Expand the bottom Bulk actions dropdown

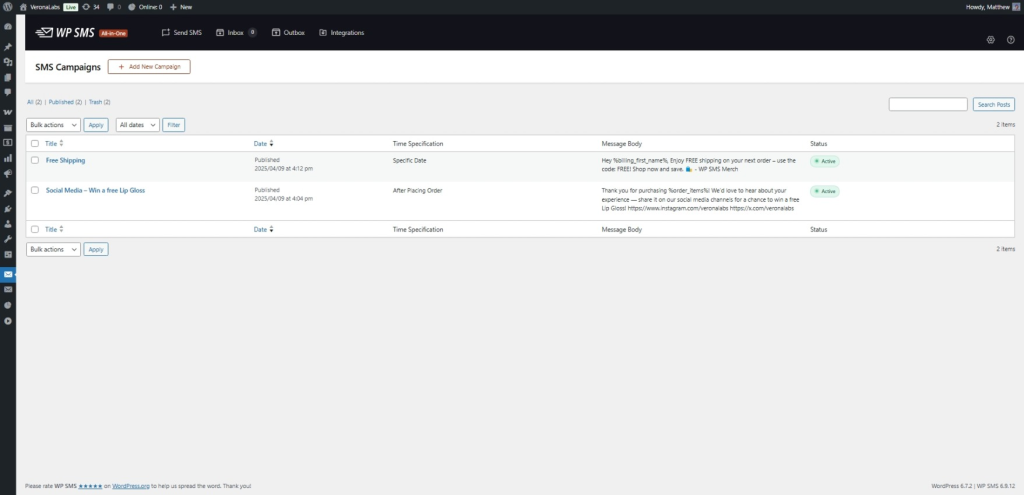click(53, 249)
